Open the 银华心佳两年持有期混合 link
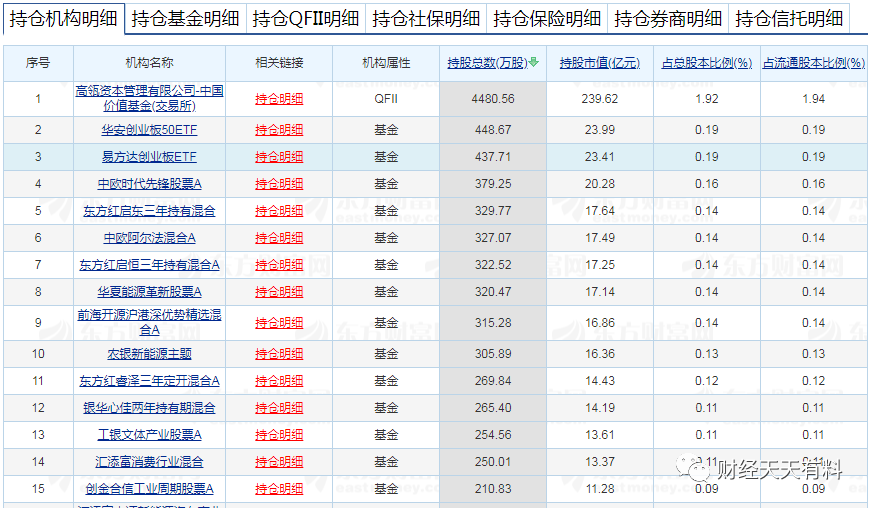Screen dimensions: 871x508 point(149,408)
